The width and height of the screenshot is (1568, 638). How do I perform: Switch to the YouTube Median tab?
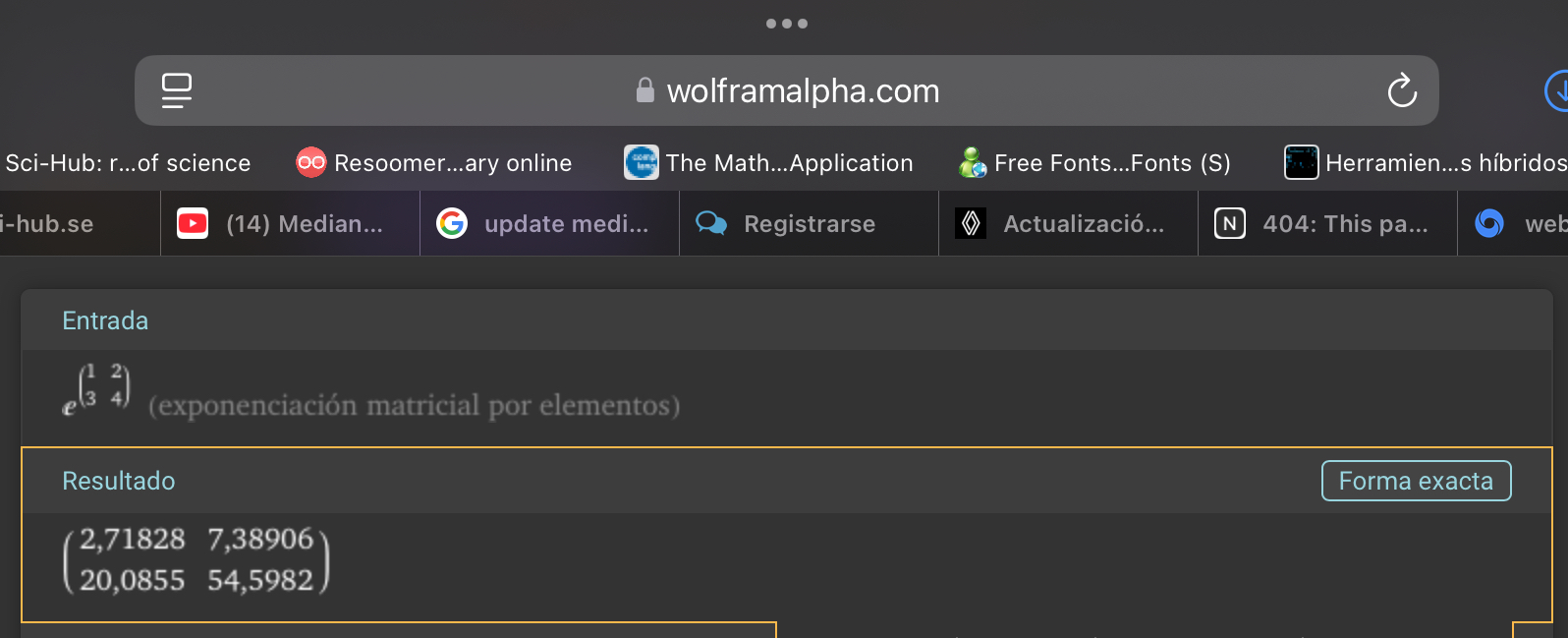(290, 224)
